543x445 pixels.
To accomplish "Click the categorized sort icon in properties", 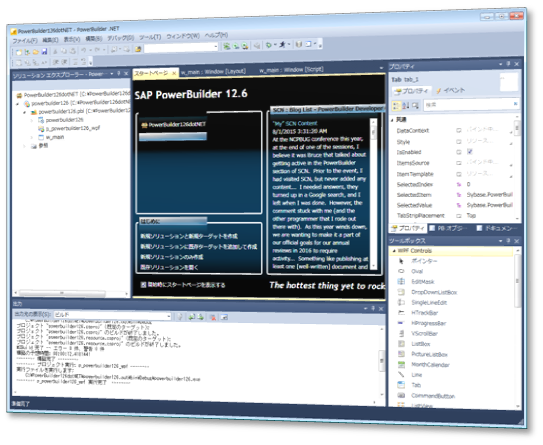I will (x=396, y=105).
